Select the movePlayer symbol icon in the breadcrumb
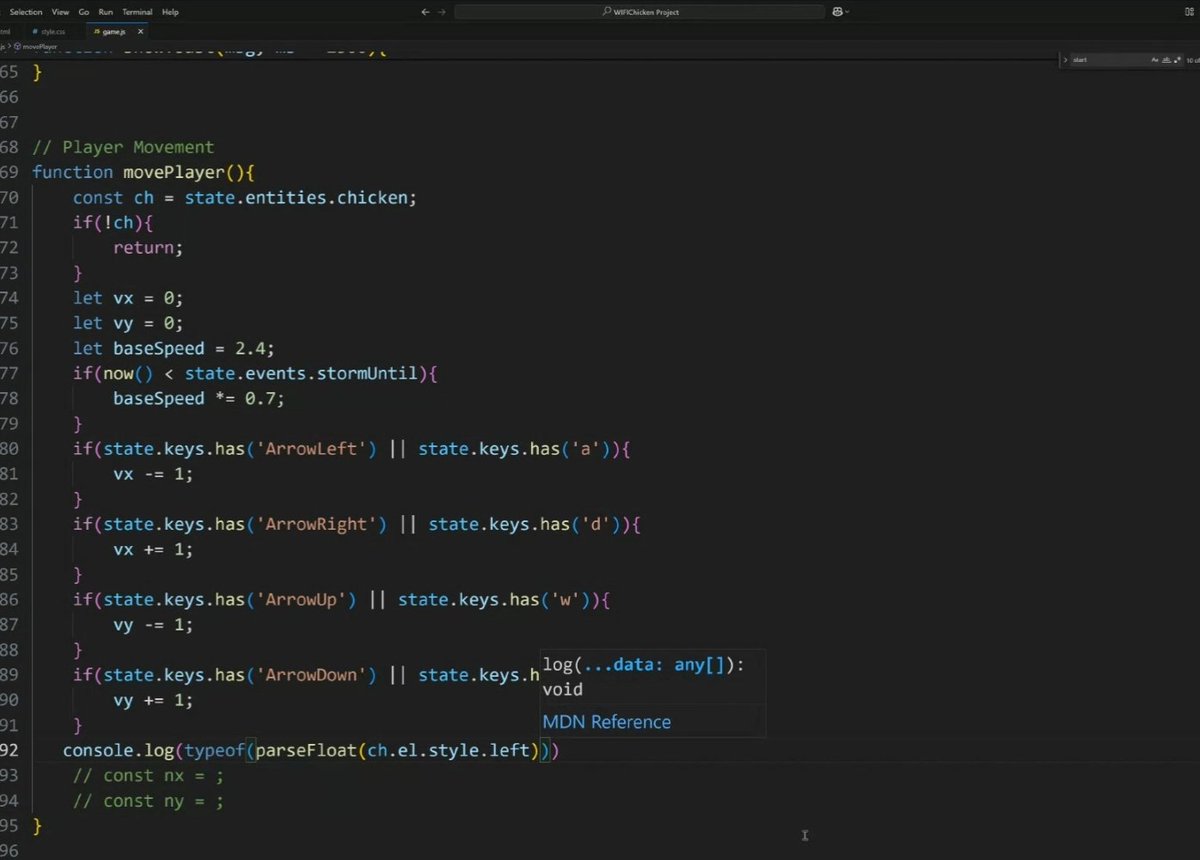1200x860 pixels. [x=17, y=46]
